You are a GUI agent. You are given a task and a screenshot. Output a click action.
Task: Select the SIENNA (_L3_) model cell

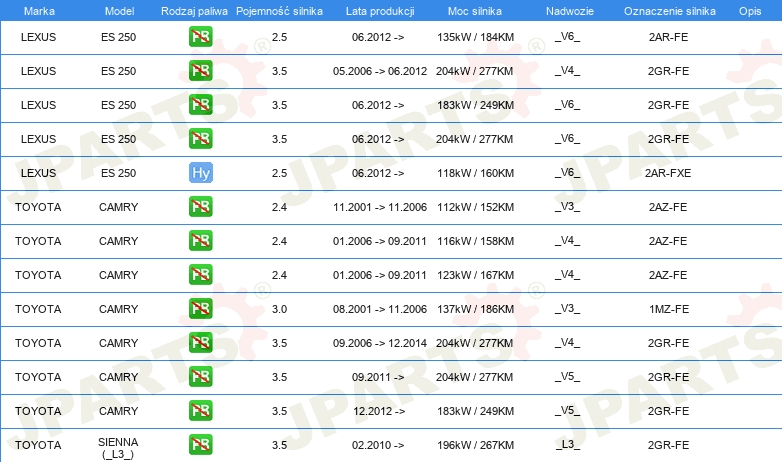[118, 448]
